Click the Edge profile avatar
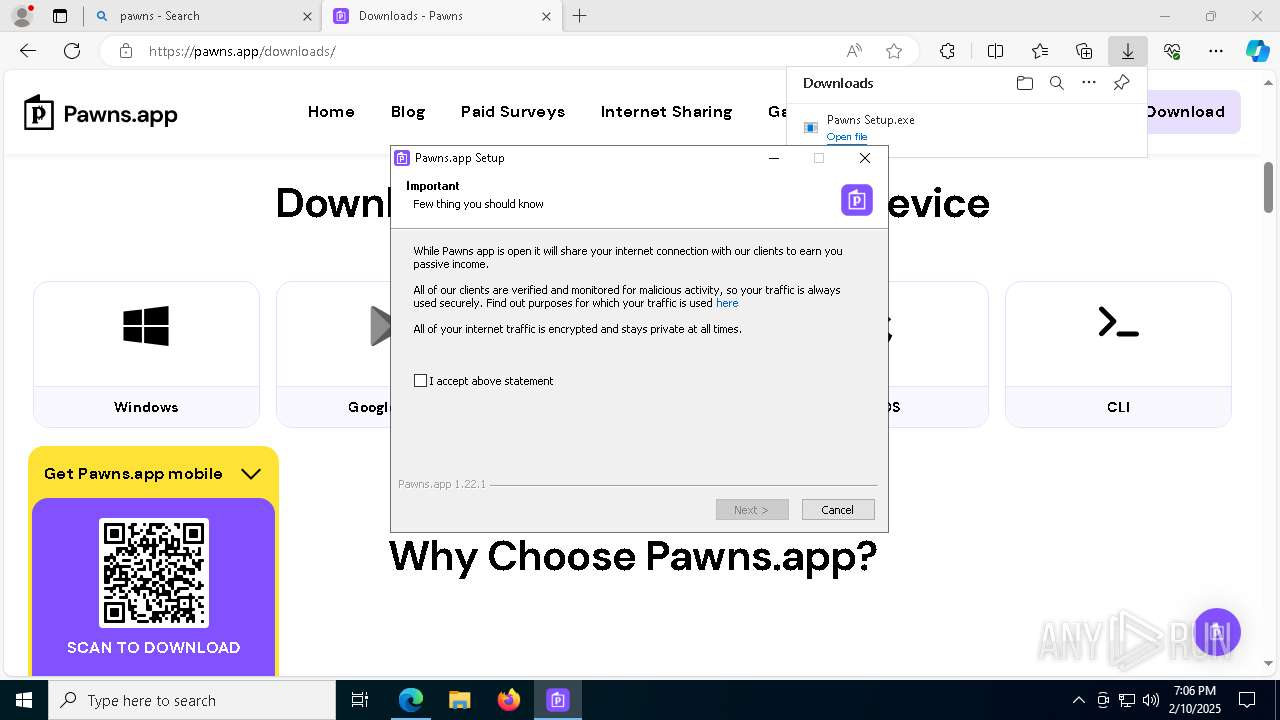 (x=22, y=16)
